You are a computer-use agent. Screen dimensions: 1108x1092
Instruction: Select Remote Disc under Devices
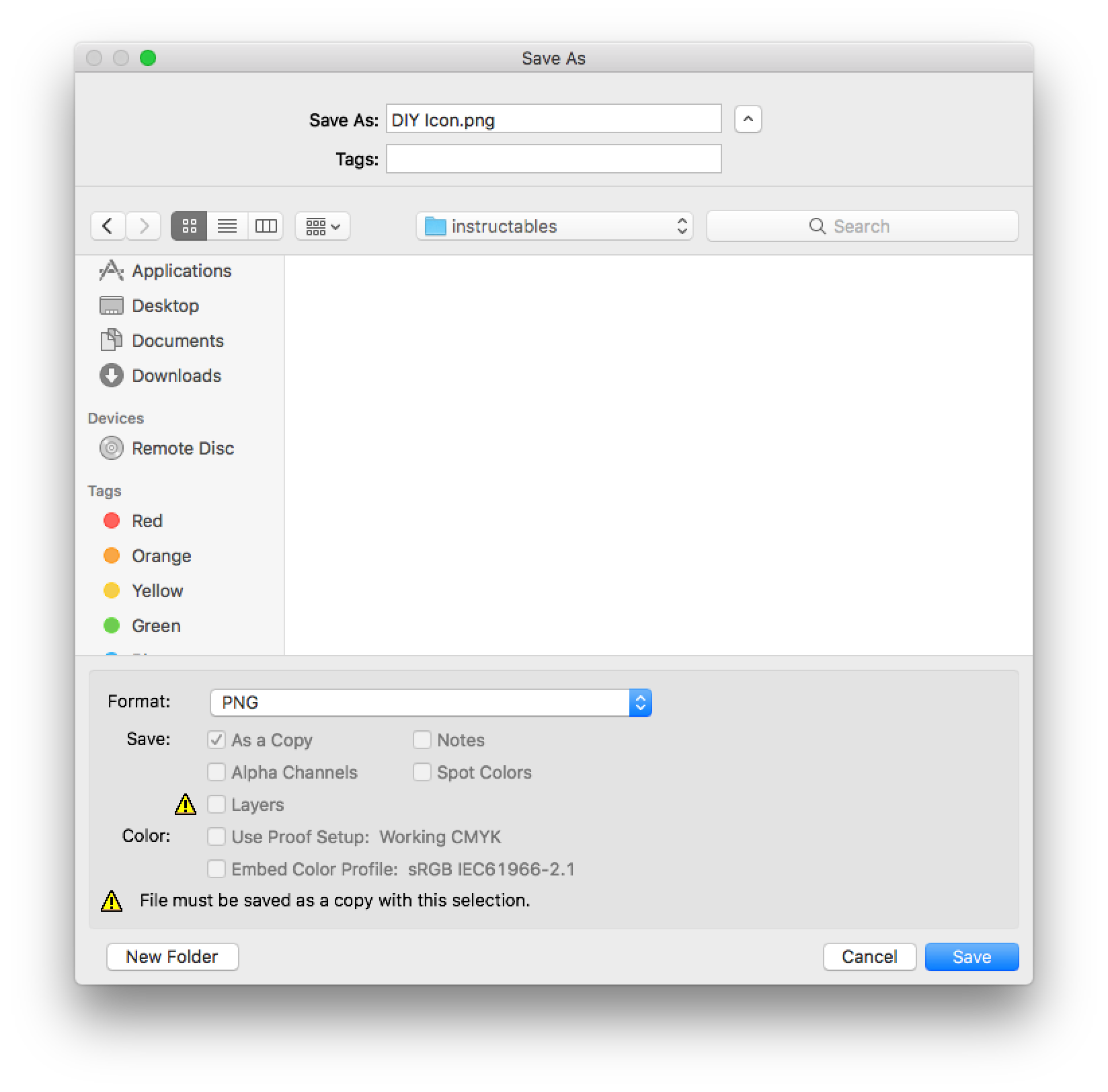pos(183,448)
